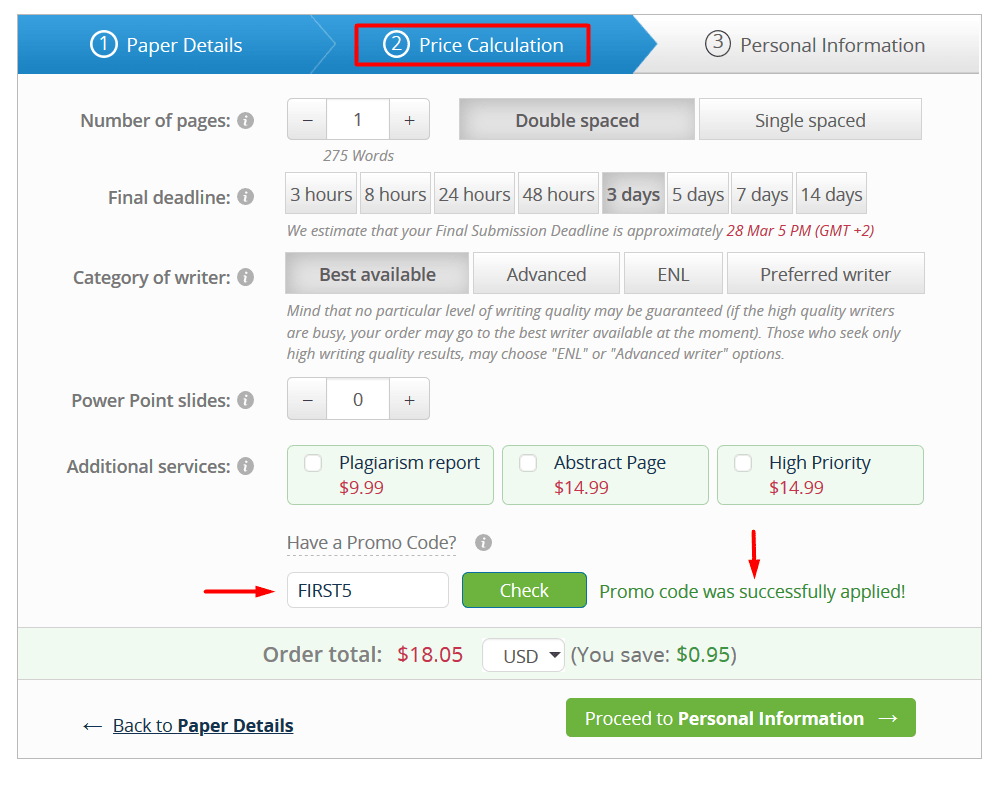Image resolution: width=1008 pixels, height=790 pixels.
Task: Choose the 24 hours deadline
Action: 474,194
